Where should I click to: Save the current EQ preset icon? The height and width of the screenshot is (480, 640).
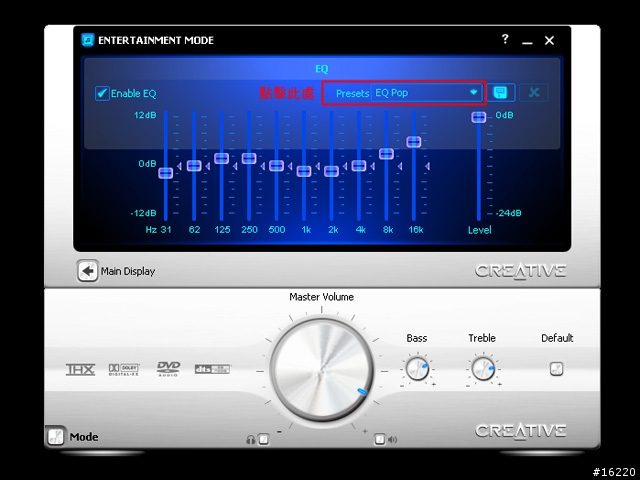[500, 93]
